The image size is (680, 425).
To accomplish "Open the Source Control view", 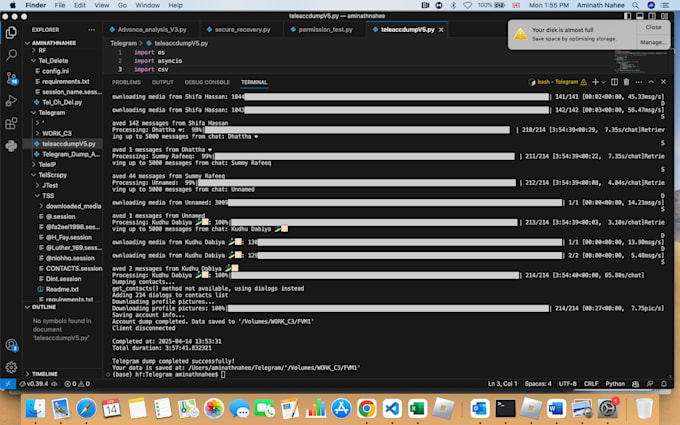I will [11, 78].
